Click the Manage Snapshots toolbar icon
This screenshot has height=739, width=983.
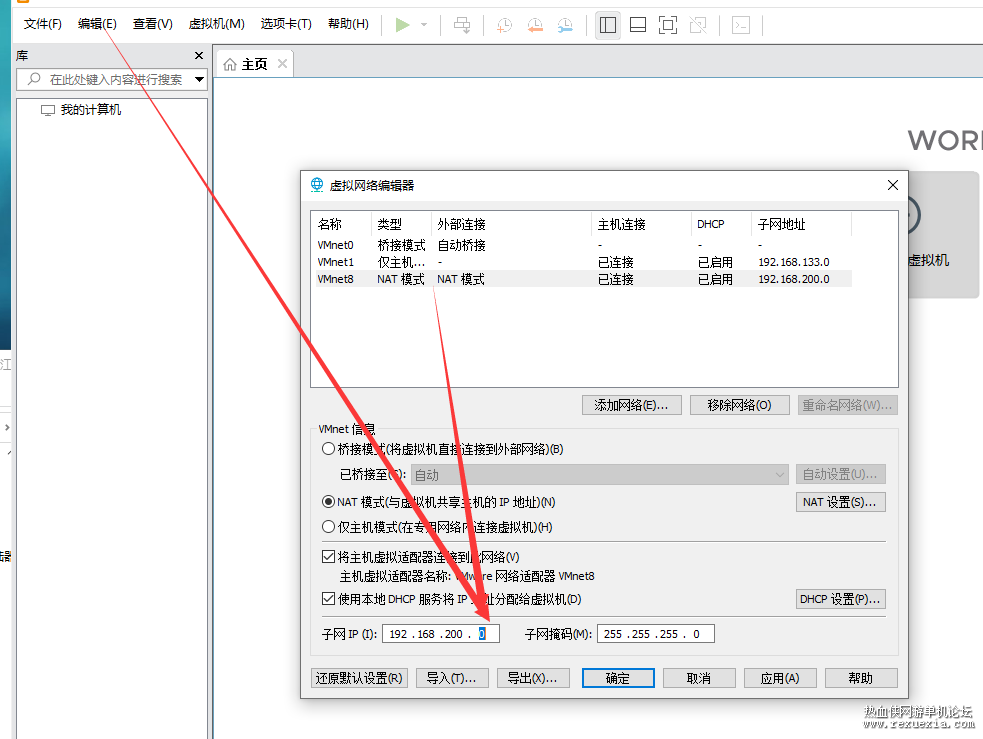(x=565, y=25)
